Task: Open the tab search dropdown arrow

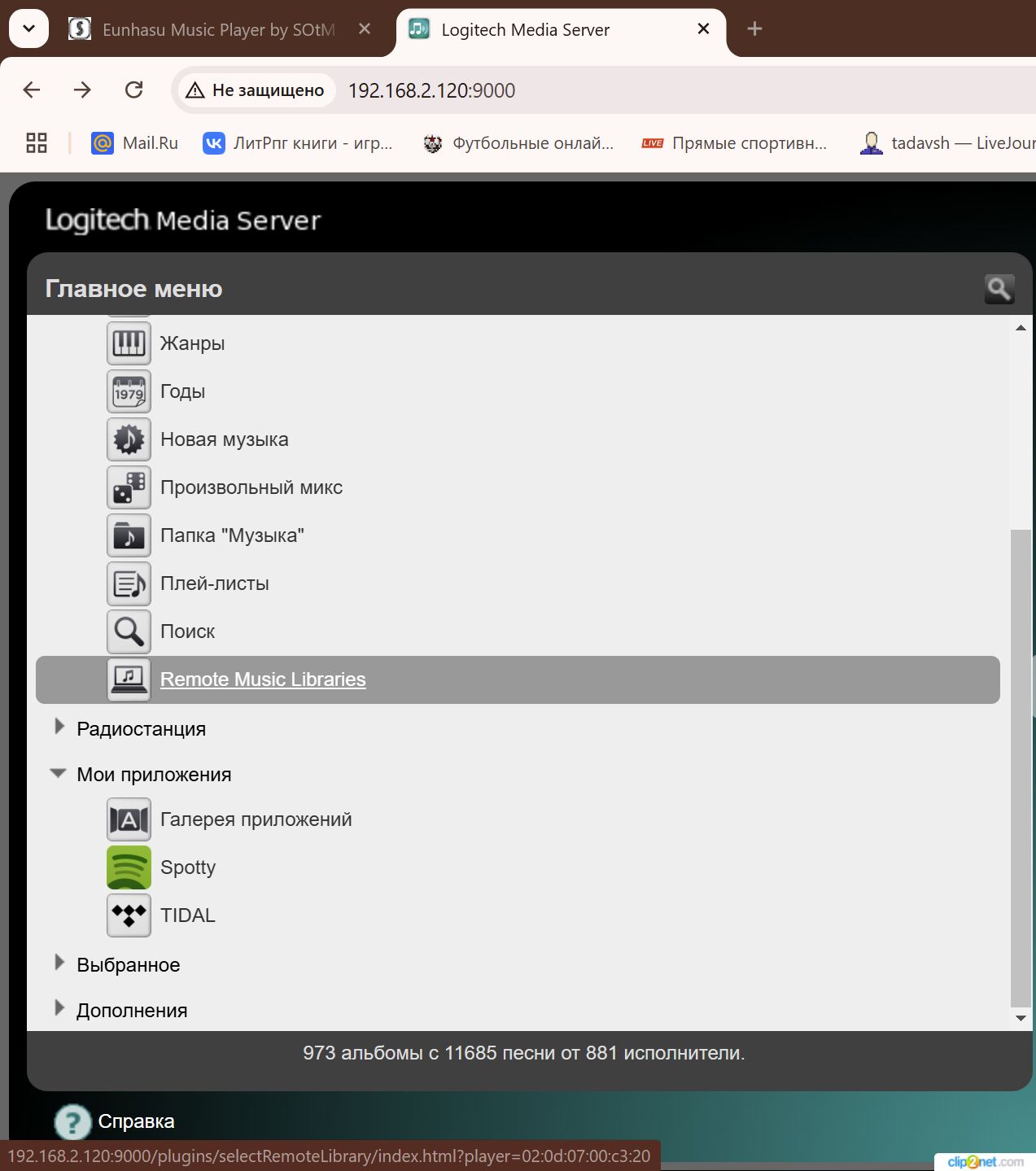Action: 28,29
